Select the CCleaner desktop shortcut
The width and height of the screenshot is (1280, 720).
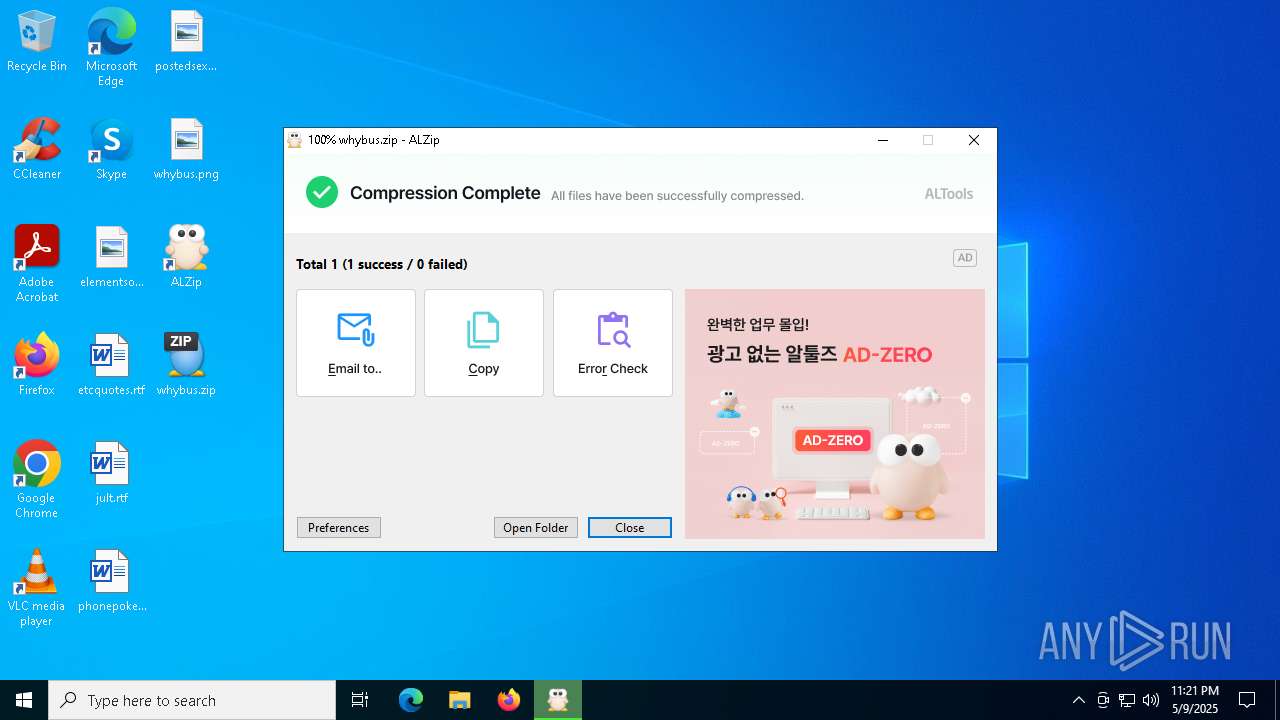[37, 150]
